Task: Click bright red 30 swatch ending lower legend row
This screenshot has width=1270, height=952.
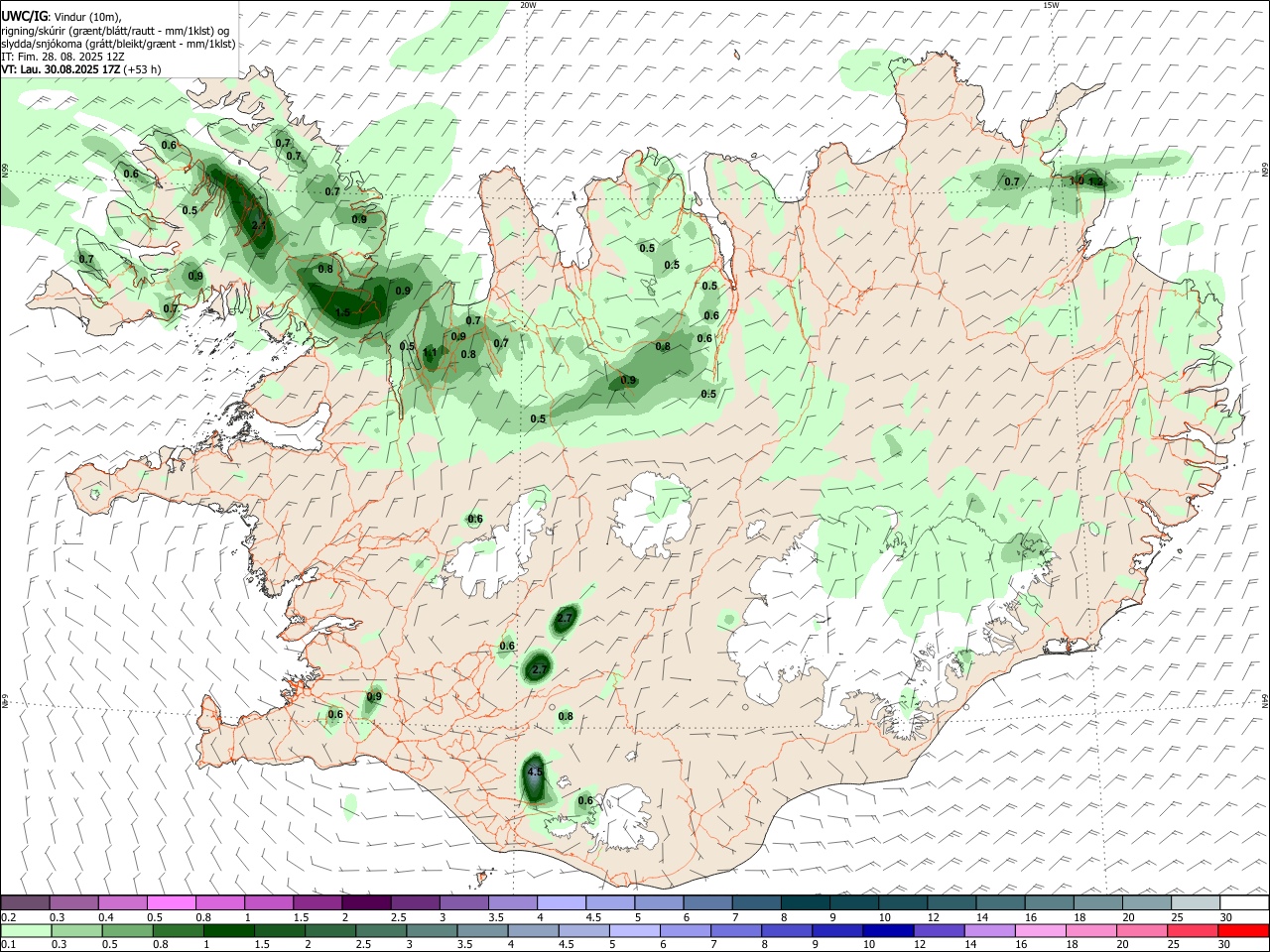Action: (x=1244, y=930)
